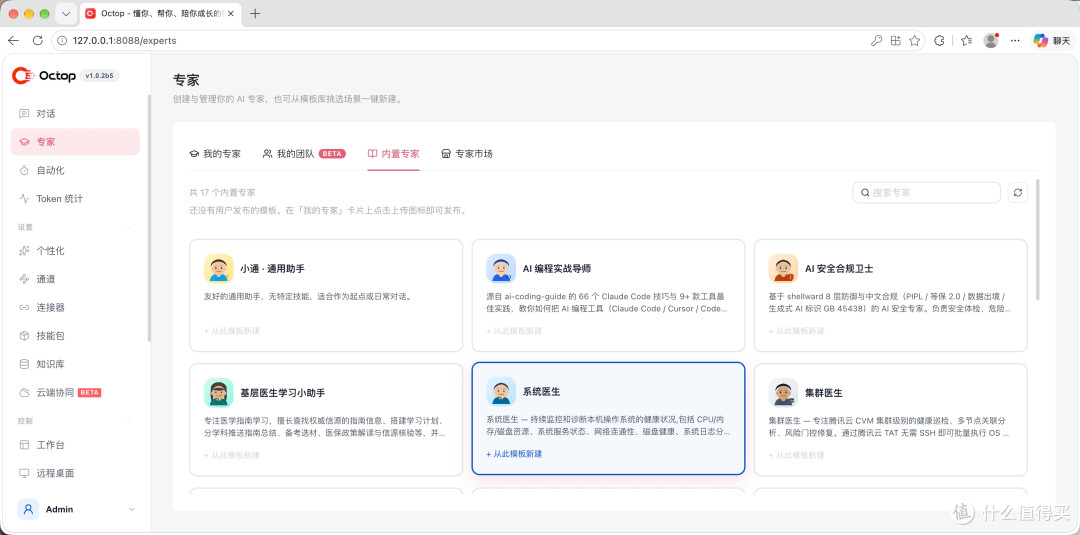Screen dimensions: 1080x535
Task: Click the 系统医生 avatar icon
Action: point(501,391)
